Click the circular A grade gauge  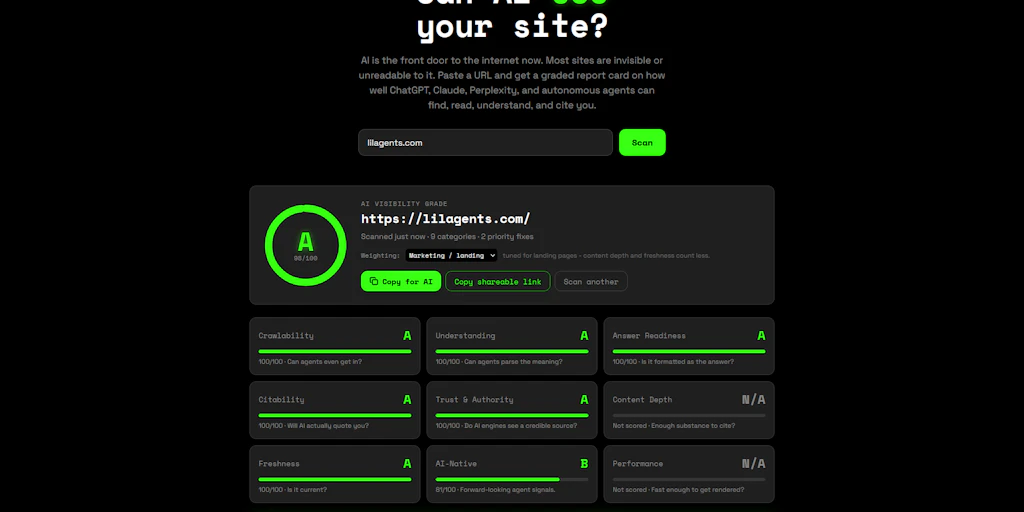pyautogui.click(x=306, y=245)
